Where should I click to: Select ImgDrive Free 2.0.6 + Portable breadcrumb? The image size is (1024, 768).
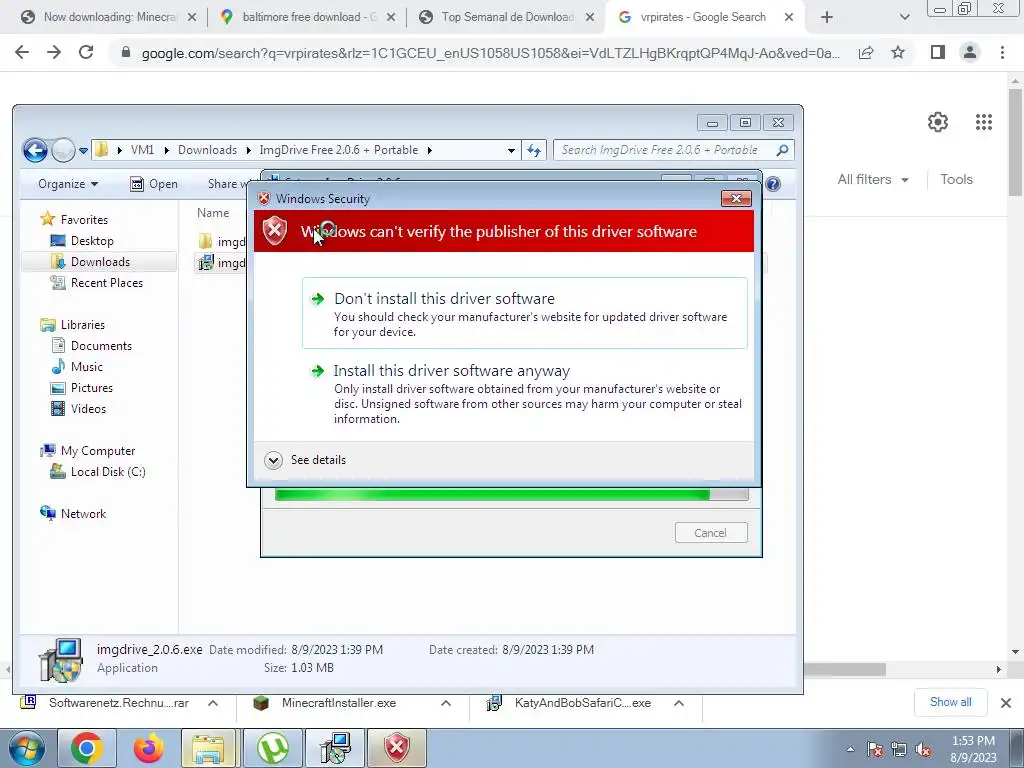point(338,150)
